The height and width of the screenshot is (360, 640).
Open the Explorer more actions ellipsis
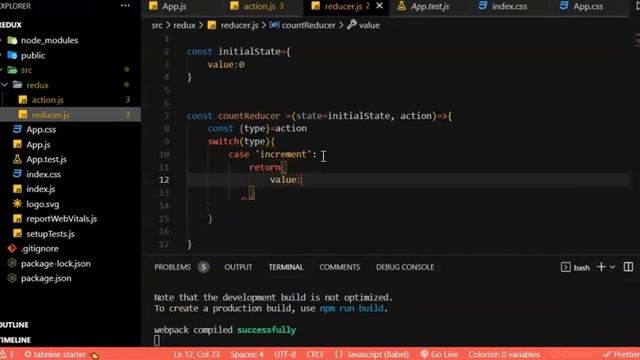pyautogui.click(x=125, y=6)
